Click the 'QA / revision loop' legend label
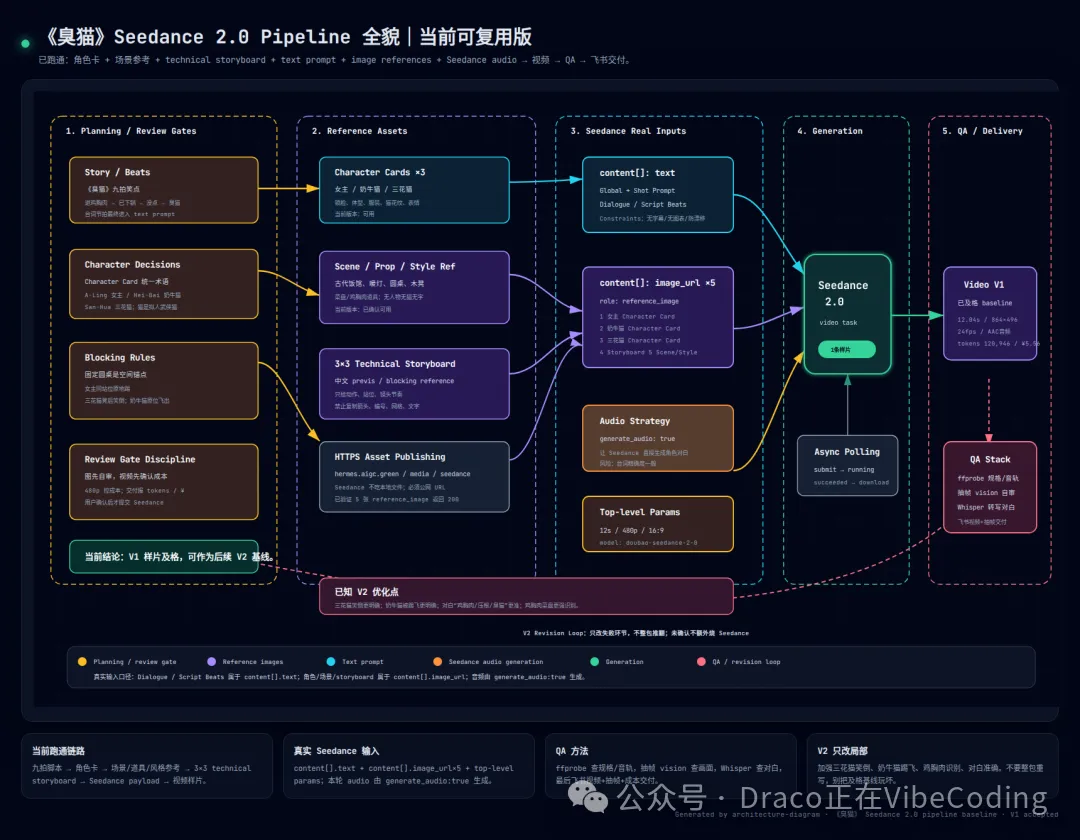The image size is (1080, 840). point(746,662)
